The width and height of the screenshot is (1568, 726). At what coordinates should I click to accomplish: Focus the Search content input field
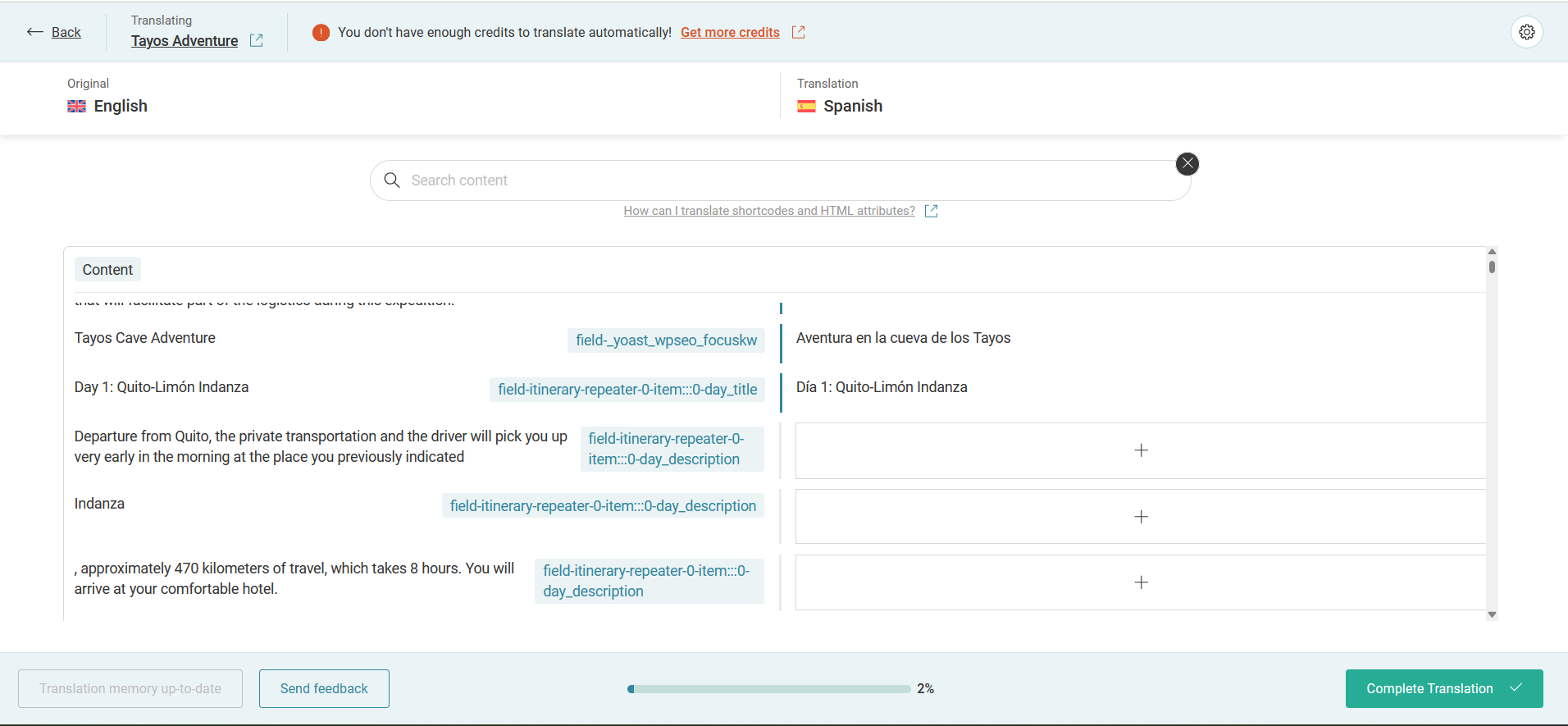787,180
